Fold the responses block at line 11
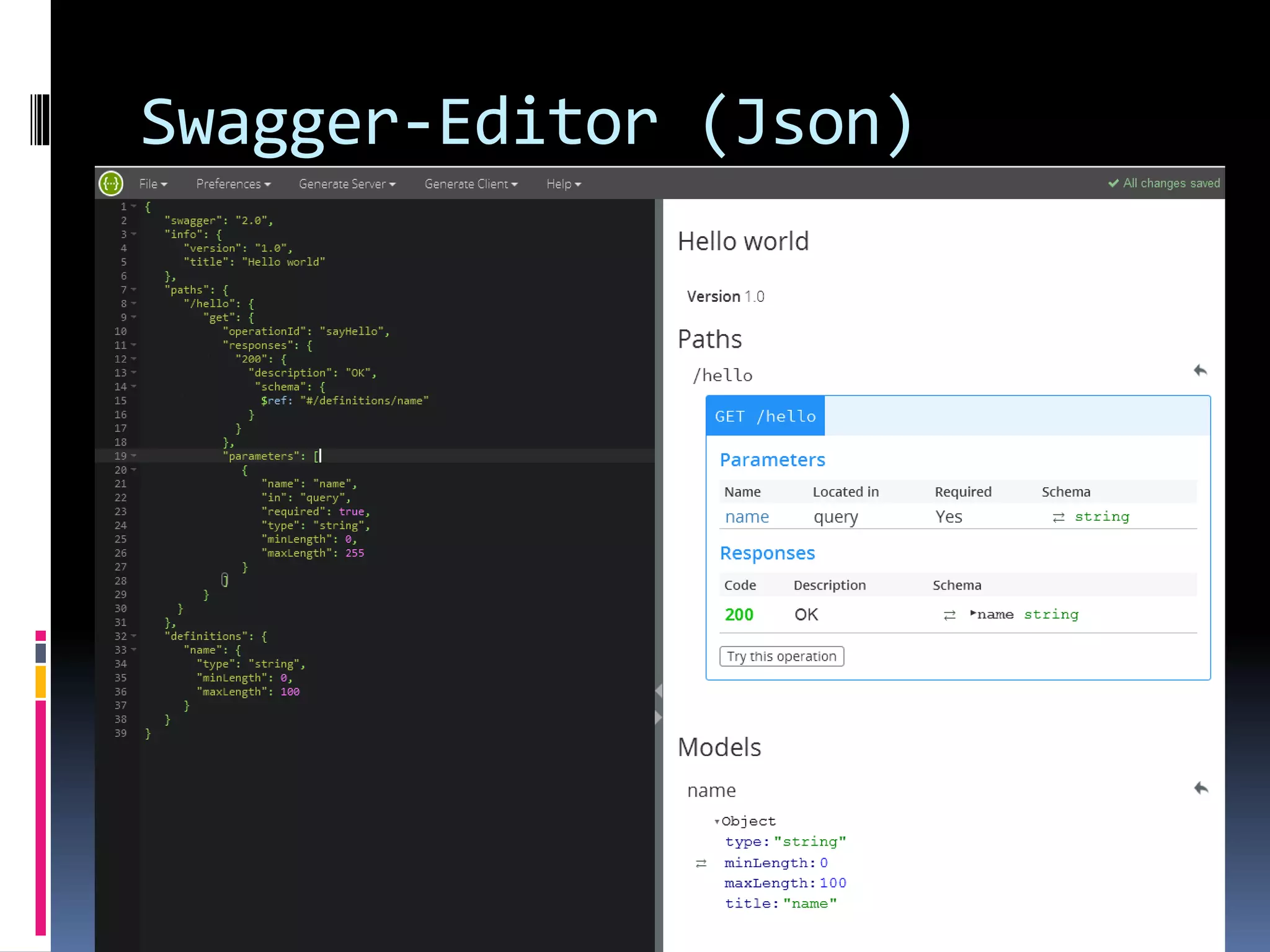This screenshot has width=1270, height=952. click(x=133, y=345)
